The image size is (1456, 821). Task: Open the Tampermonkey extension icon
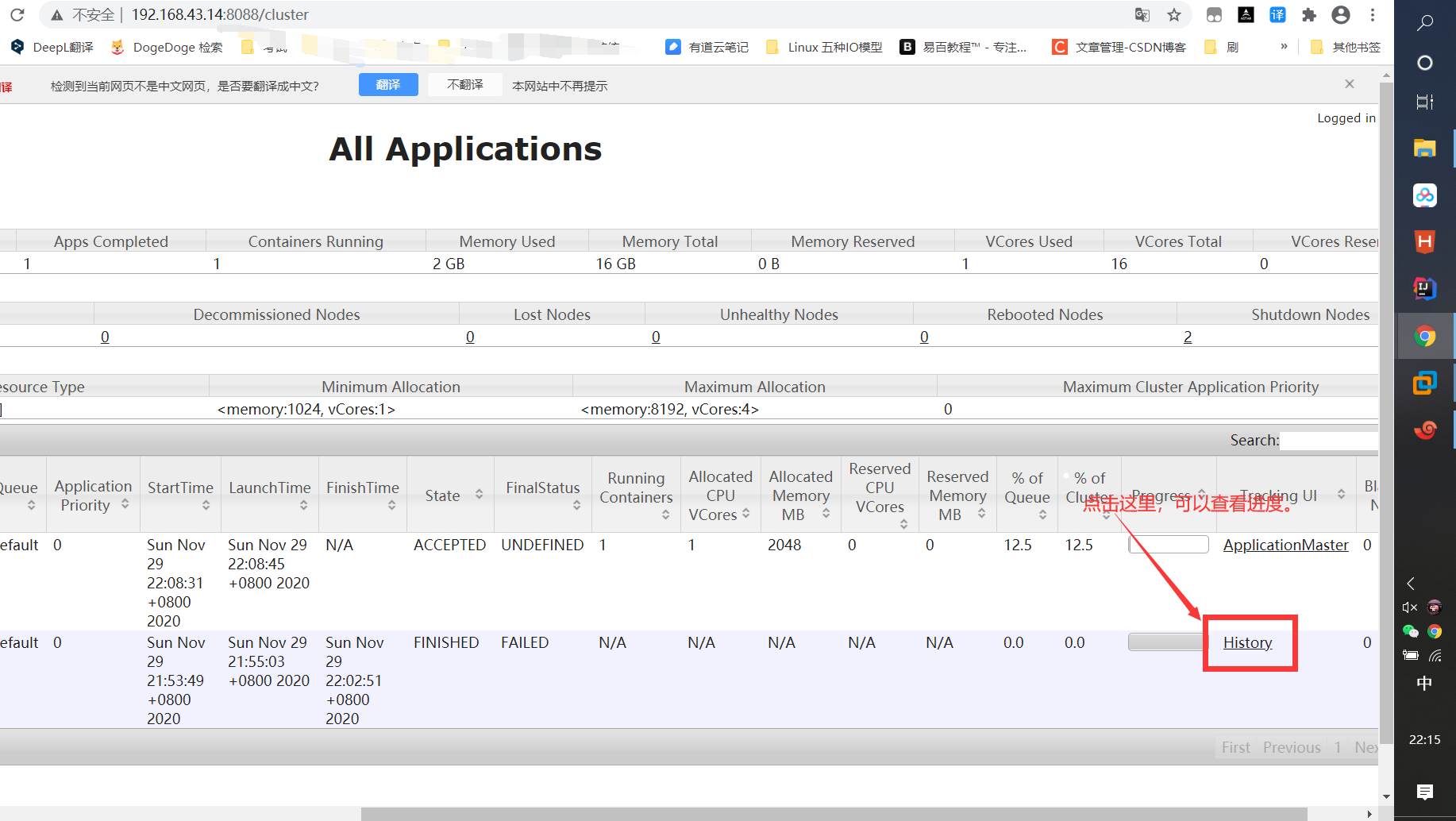(1214, 14)
